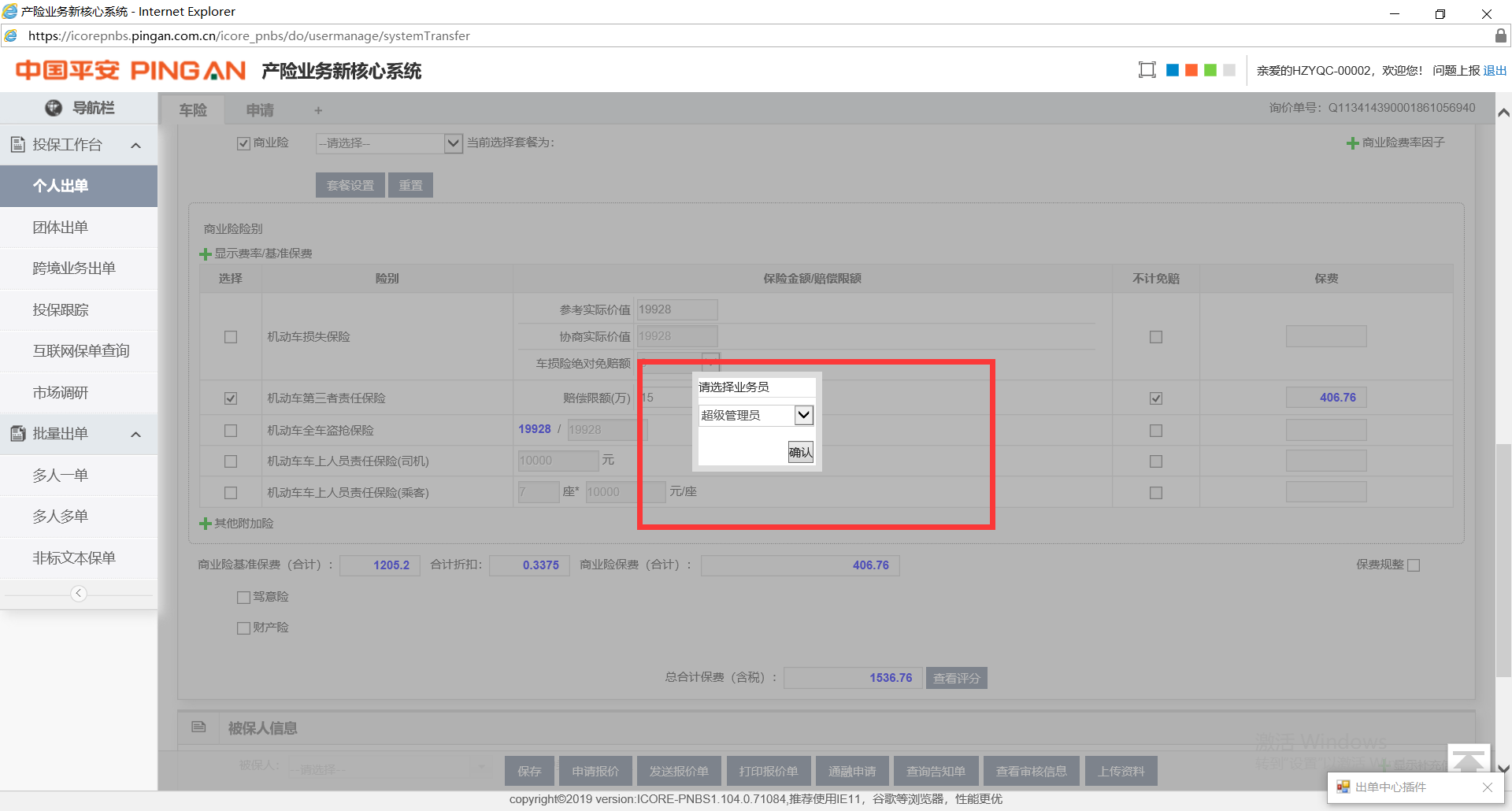Click the 被保人信息 section icon
This screenshot has width=1512, height=811.
199,727
